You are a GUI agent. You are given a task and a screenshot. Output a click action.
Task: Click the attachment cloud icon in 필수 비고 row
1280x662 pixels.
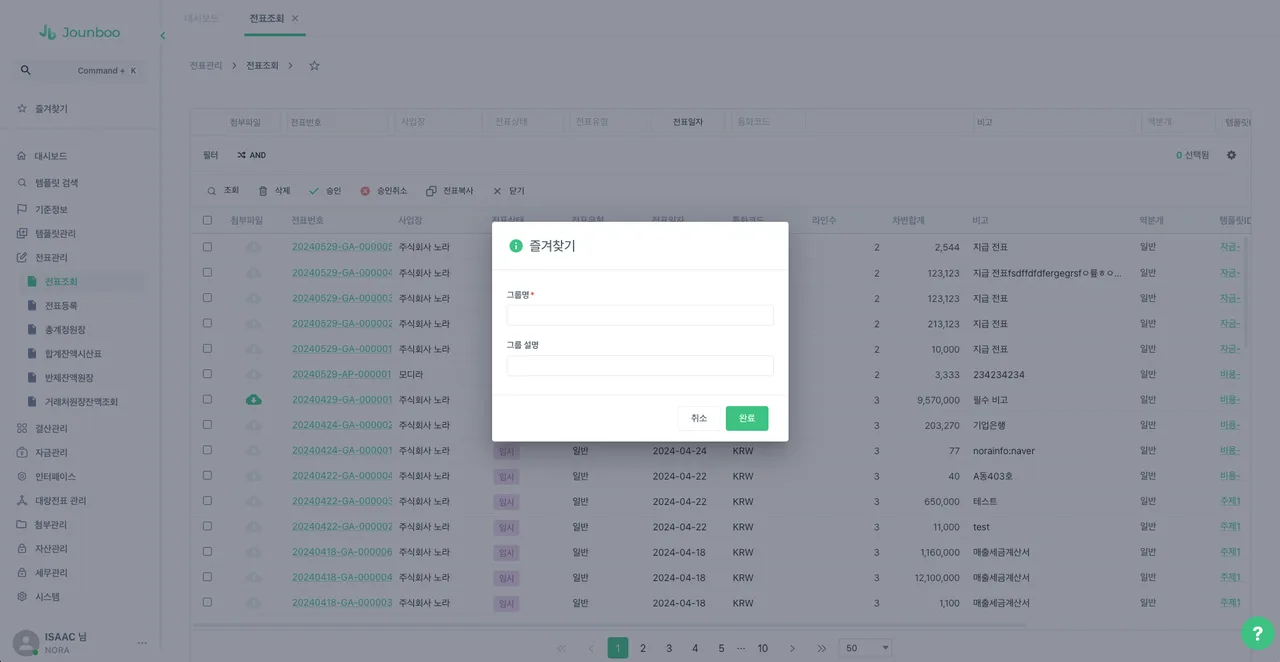(254, 400)
